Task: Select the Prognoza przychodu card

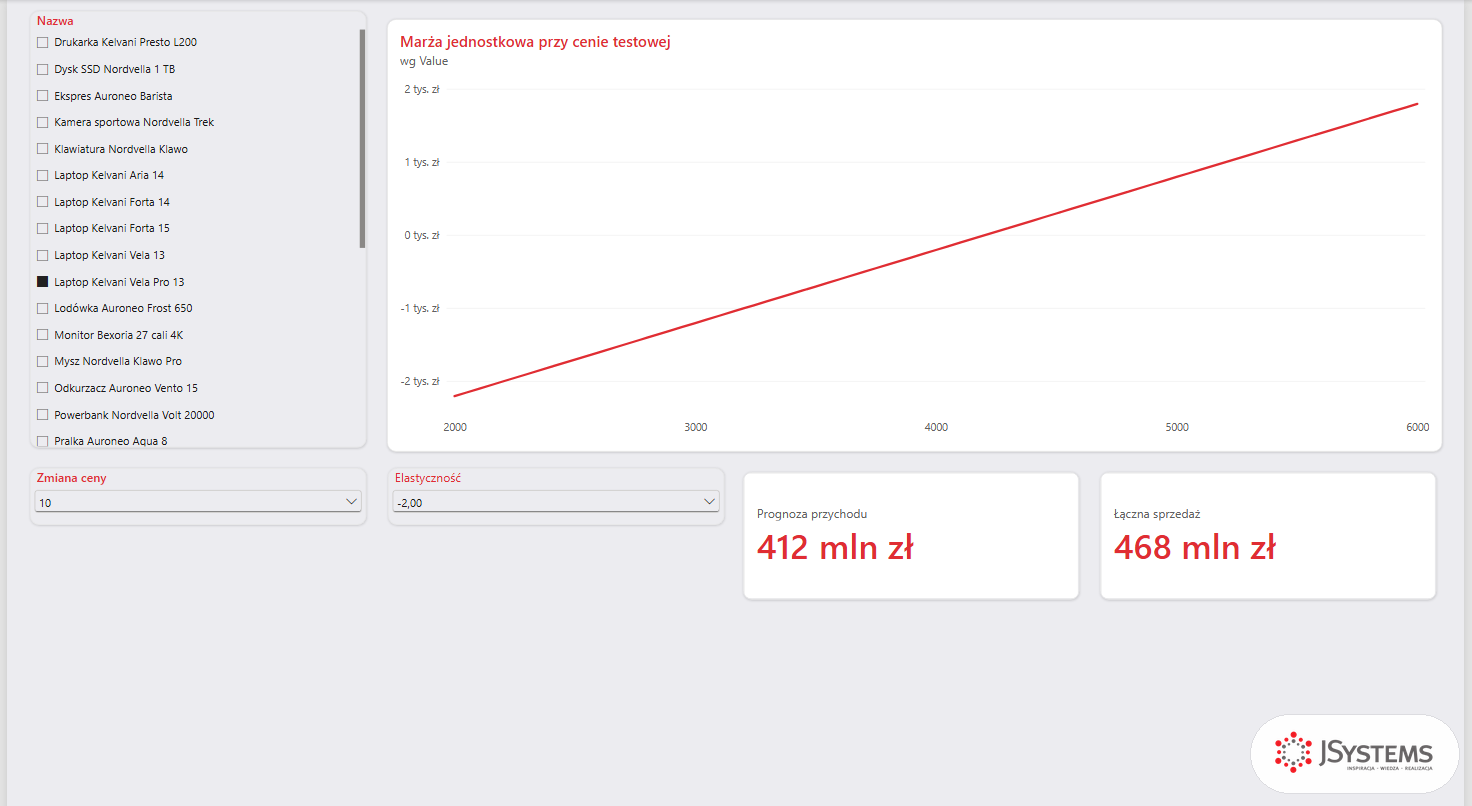Action: click(x=911, y=536)
